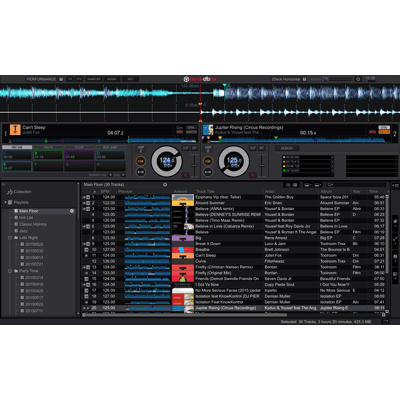Image resolution: width=400 pixels, height=400 pixels.
Task: Open the first column display dropdown near search
Action: [x=307, y=185]
